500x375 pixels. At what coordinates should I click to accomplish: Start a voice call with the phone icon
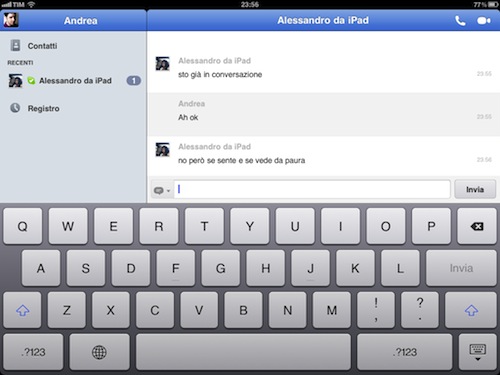pos(460,21)
